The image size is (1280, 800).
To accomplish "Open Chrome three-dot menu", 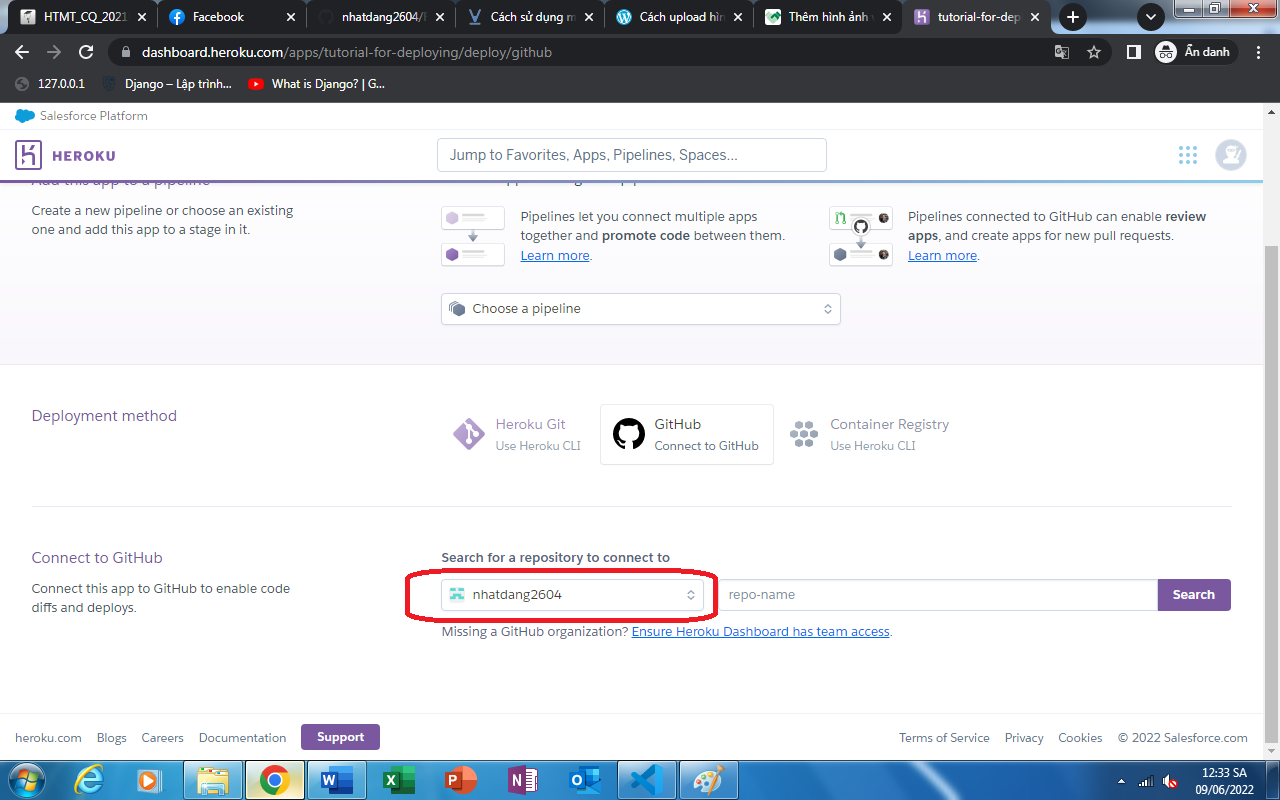I will 1259,52.
